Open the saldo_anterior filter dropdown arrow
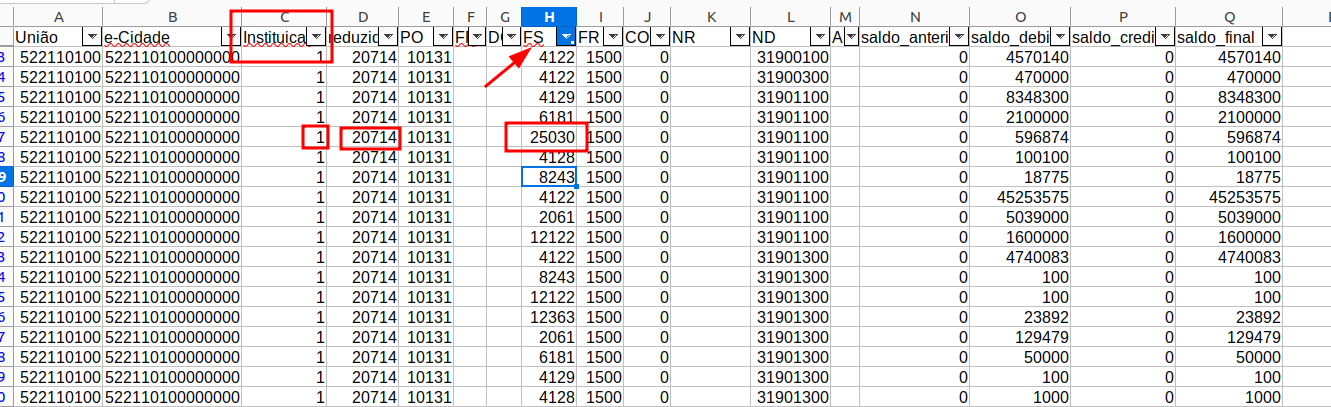 (959, 37)
